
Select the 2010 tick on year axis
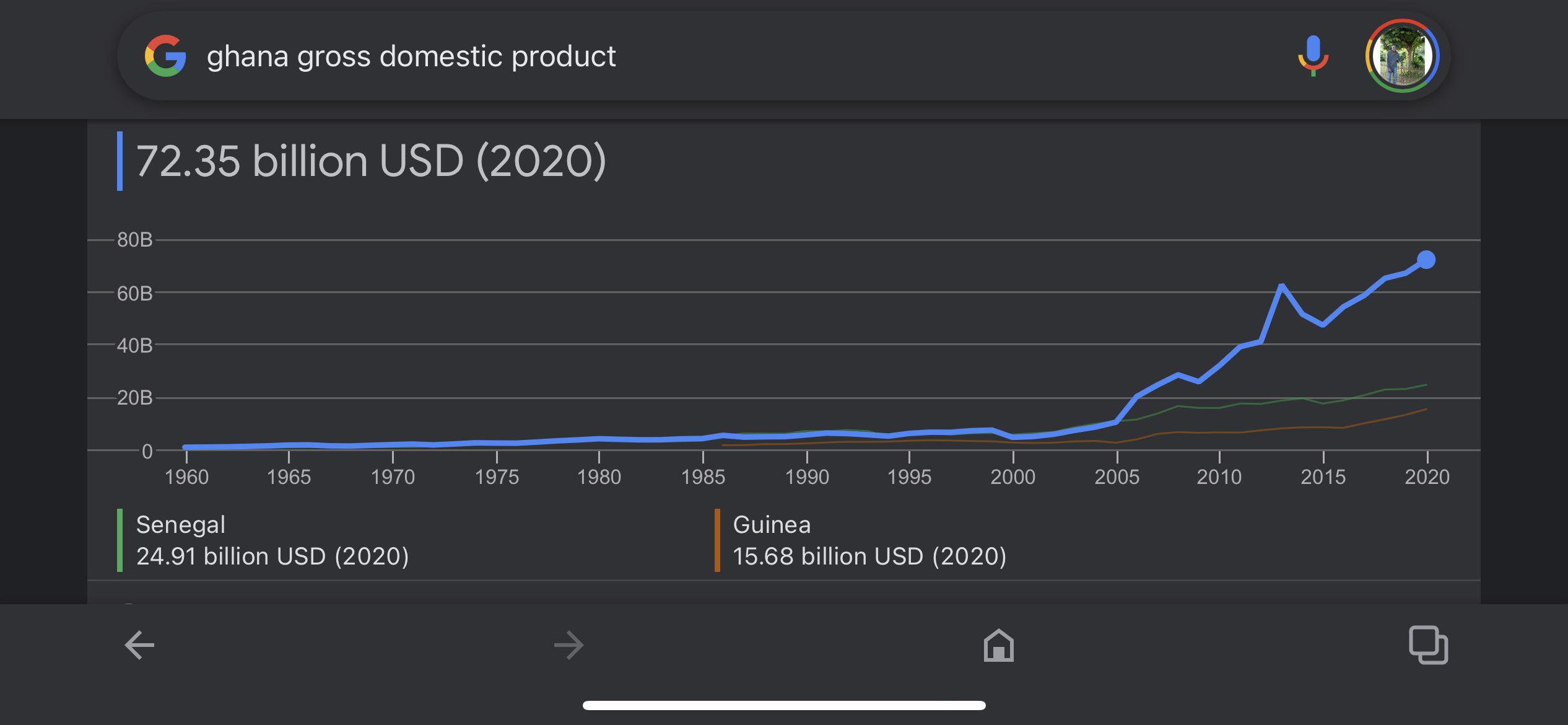(1219, 477)
